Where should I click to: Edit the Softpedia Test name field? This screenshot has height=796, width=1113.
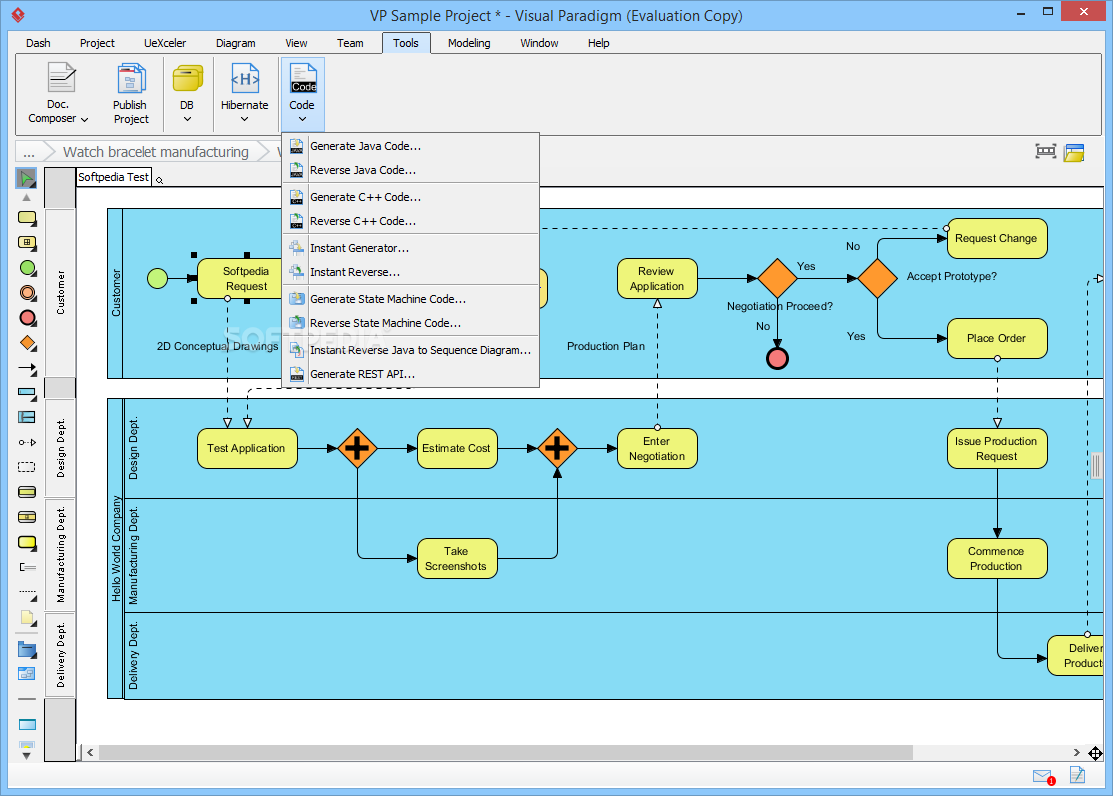tap(114, 178)
